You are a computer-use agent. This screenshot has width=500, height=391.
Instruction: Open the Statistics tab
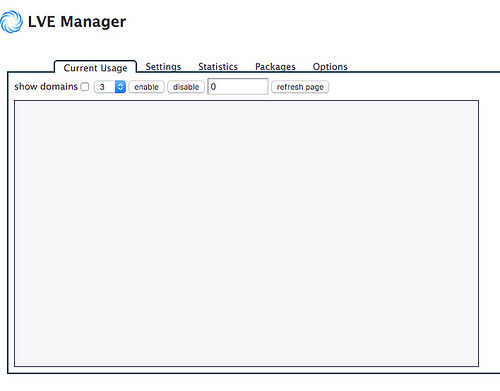click(218, 67)
